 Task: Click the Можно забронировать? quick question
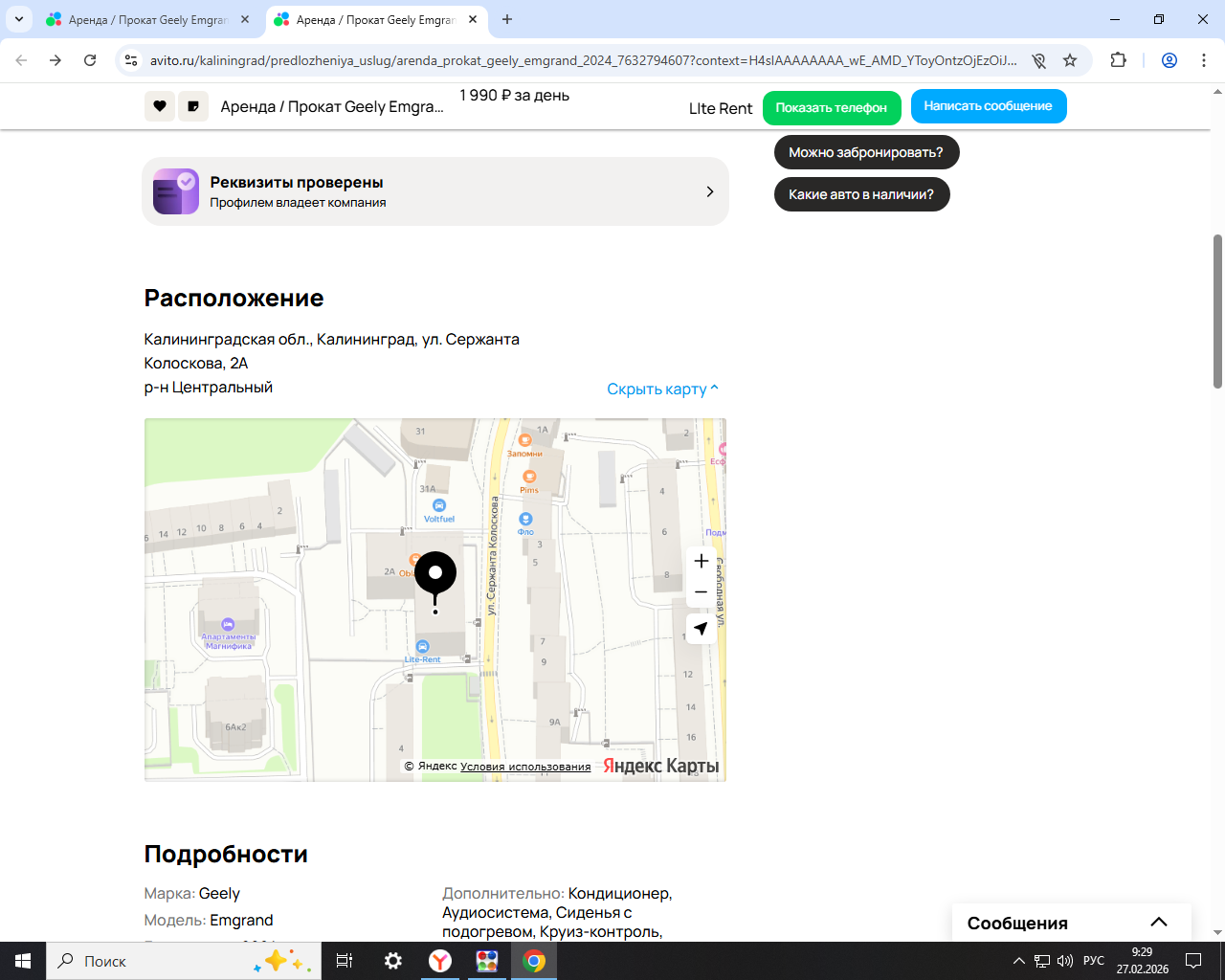[x=866, y=152]
